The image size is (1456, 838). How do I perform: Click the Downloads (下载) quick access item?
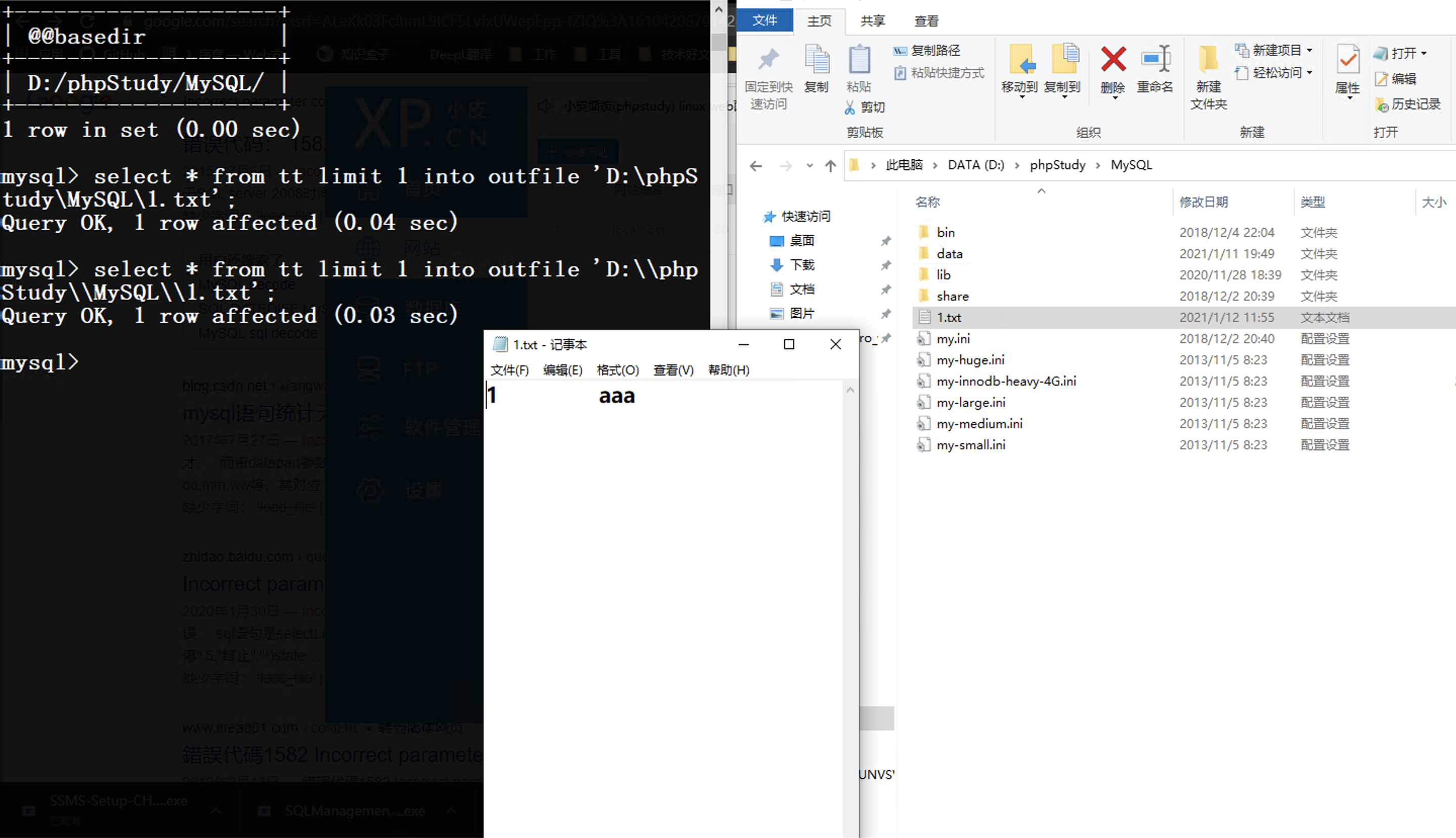pos(801,265)
